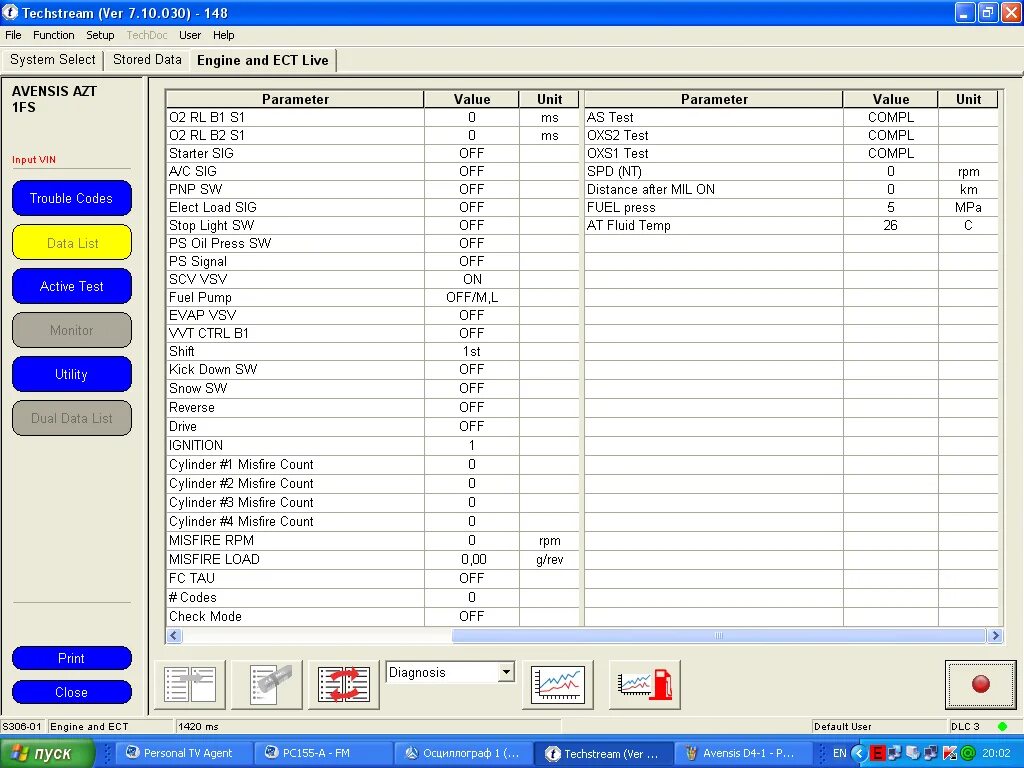
Task: Select Cylinder #1 Misfire Count row
Action: point(373,464)
